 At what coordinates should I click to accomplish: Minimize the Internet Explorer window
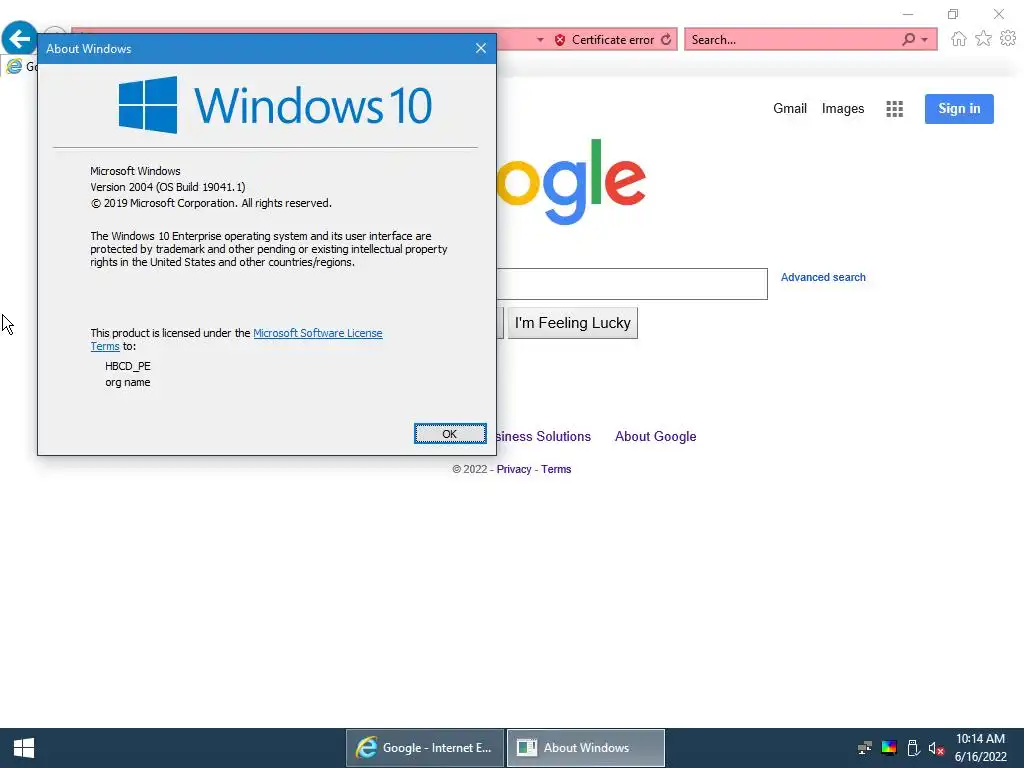tap(907, 14)
